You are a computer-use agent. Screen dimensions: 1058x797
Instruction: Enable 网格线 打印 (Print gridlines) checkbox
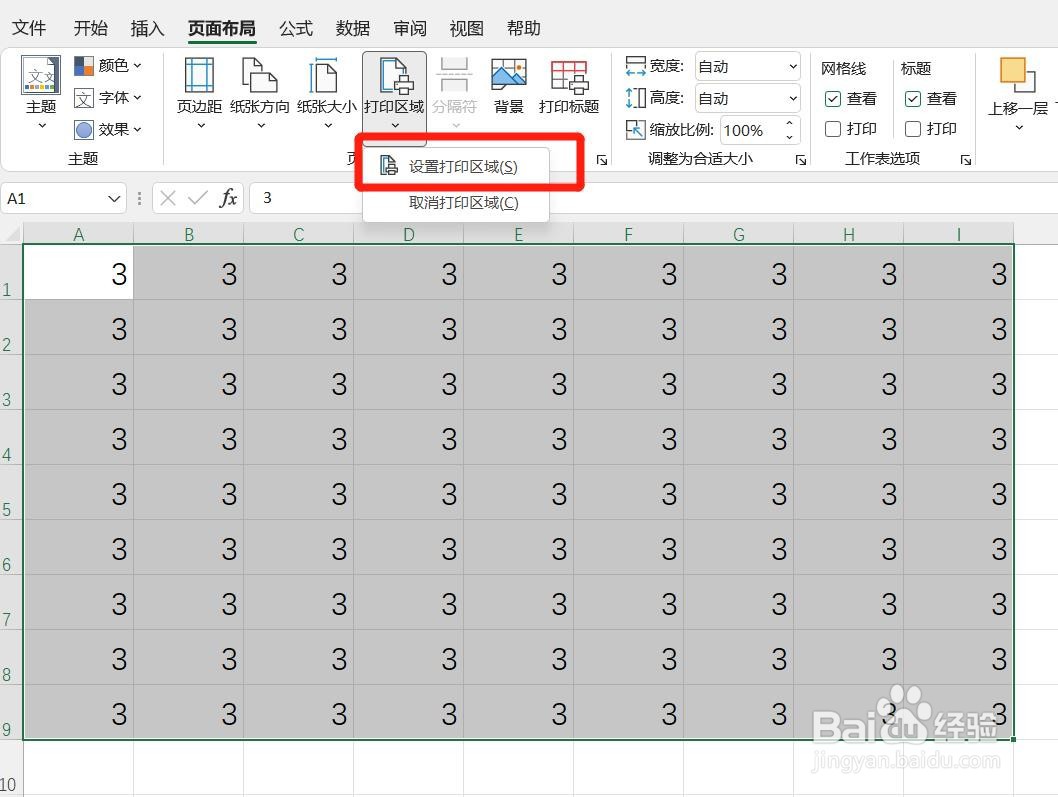click(x=833, y=128)
